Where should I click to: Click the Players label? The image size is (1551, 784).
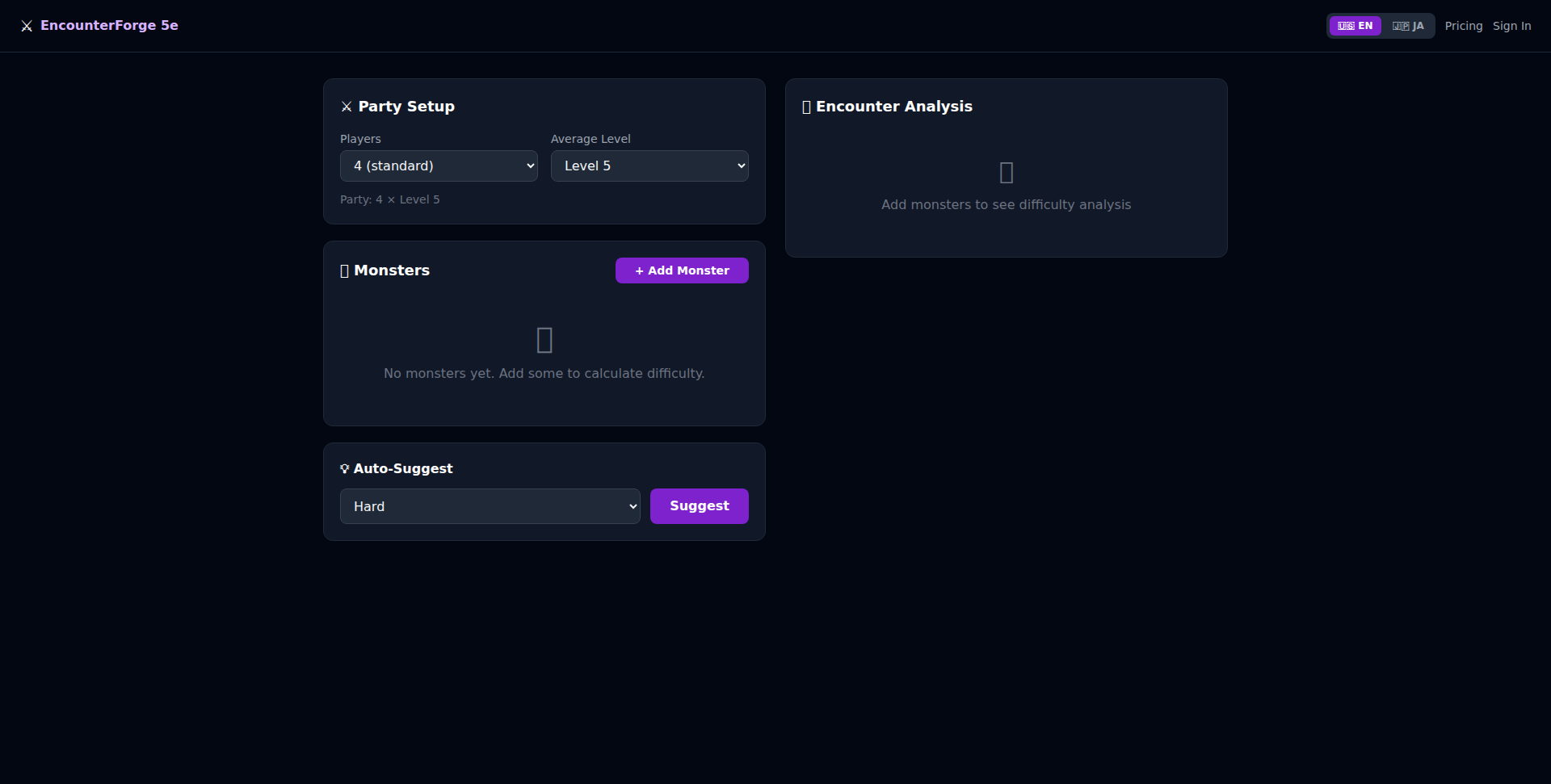coord(360,139)
